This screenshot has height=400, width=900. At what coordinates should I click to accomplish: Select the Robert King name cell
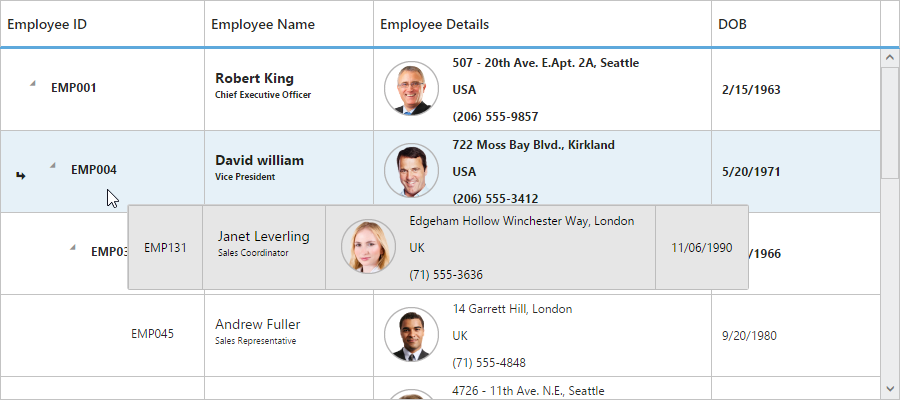click(x=254, y=78)
